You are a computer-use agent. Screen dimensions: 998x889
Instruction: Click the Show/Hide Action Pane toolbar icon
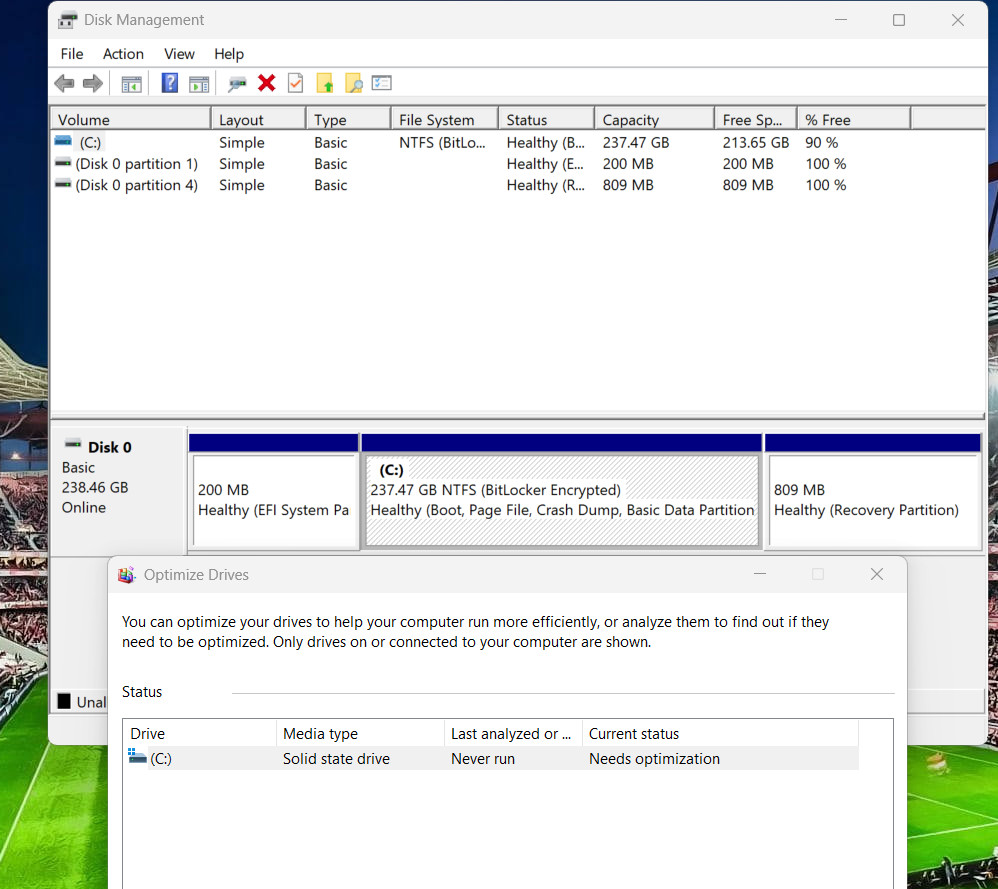(x=199, y=83)
